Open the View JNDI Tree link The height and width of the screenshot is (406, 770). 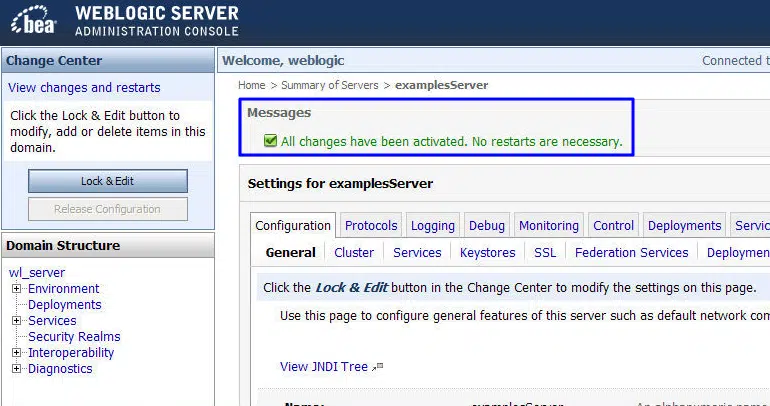324,367
